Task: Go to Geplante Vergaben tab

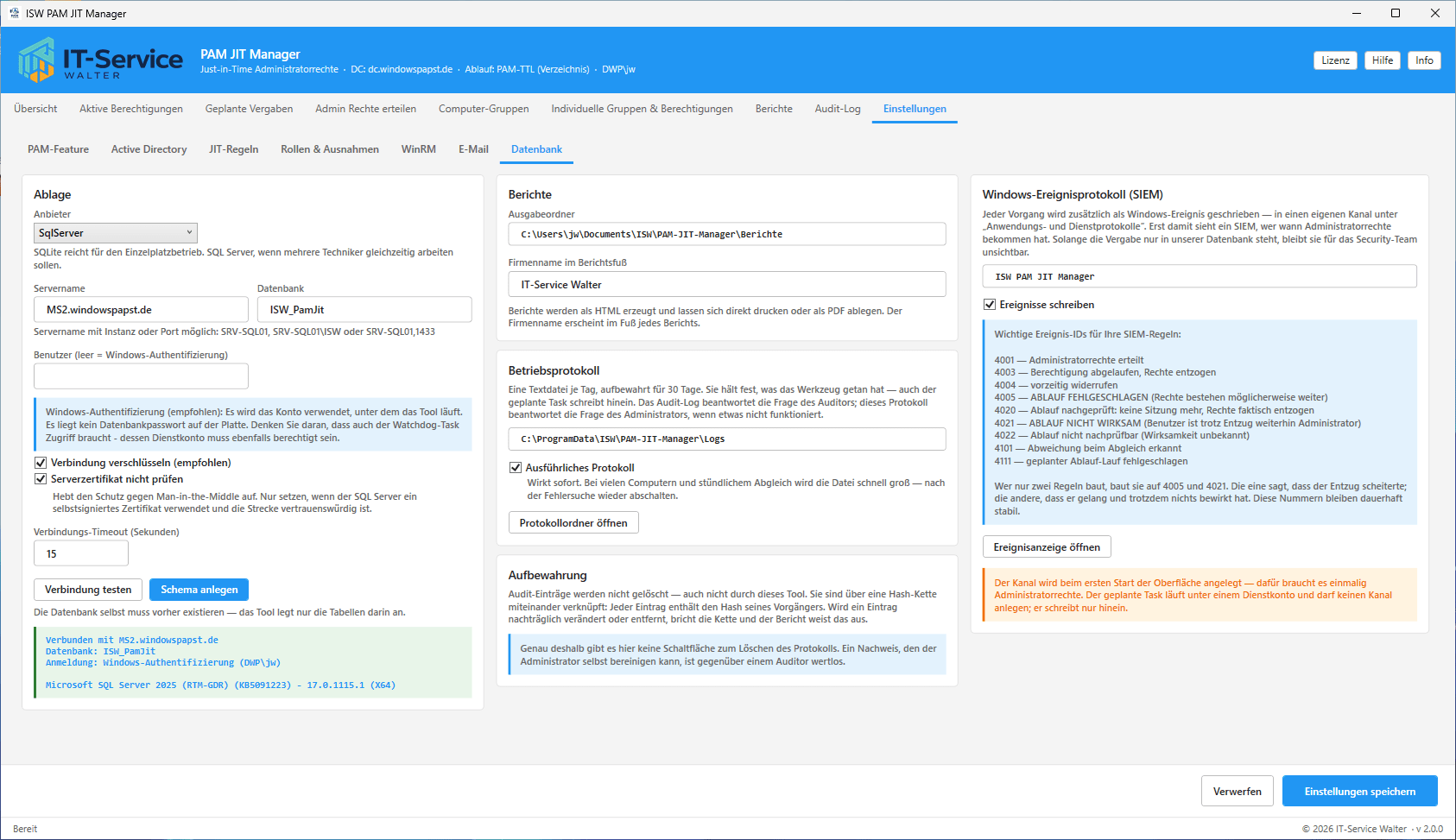Action: pos(249,109)
